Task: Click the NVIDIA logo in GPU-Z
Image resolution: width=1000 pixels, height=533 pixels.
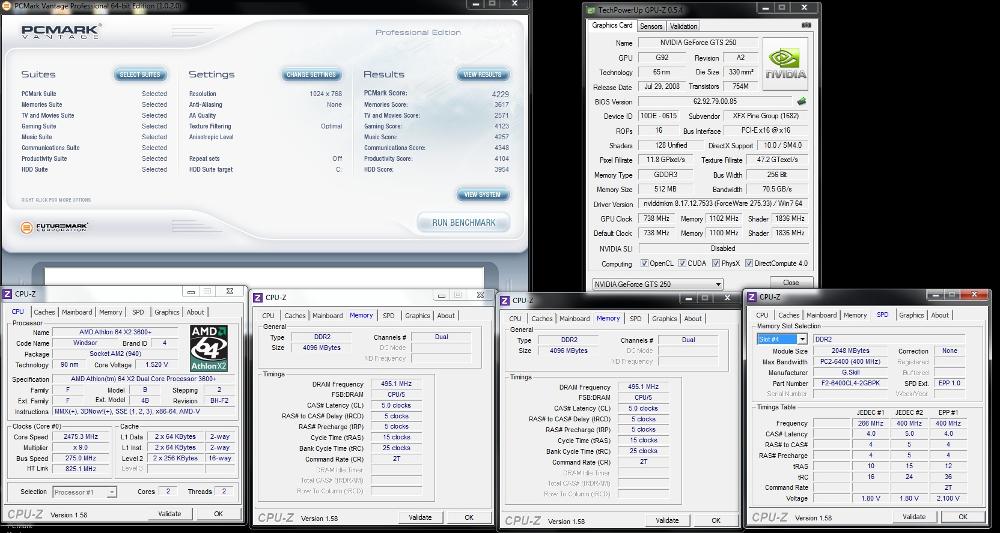Action: [x=785, y=64]
